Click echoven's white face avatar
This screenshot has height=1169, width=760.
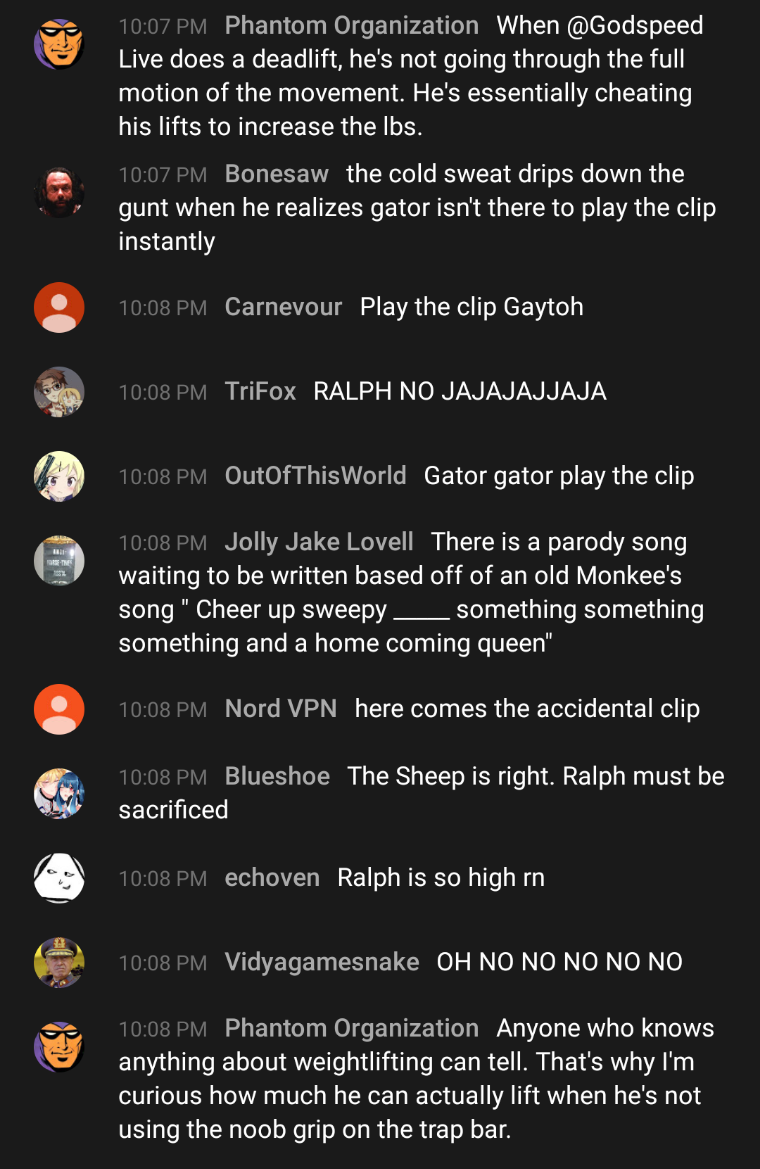pyautogui.click(x=59, y=877)
